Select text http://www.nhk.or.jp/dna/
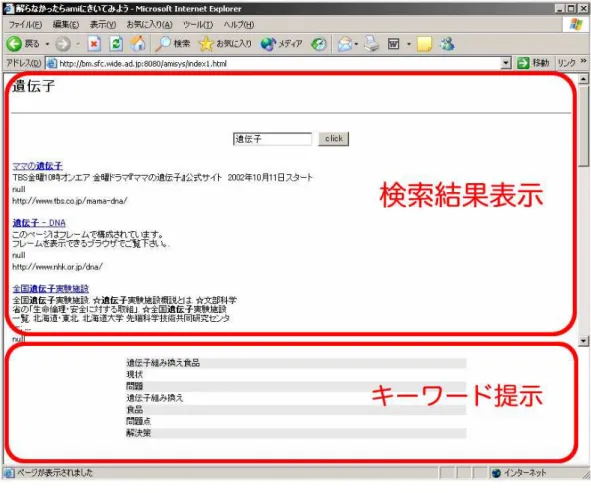This screenshot has height=493, width=591. click(x=57, y=267)
